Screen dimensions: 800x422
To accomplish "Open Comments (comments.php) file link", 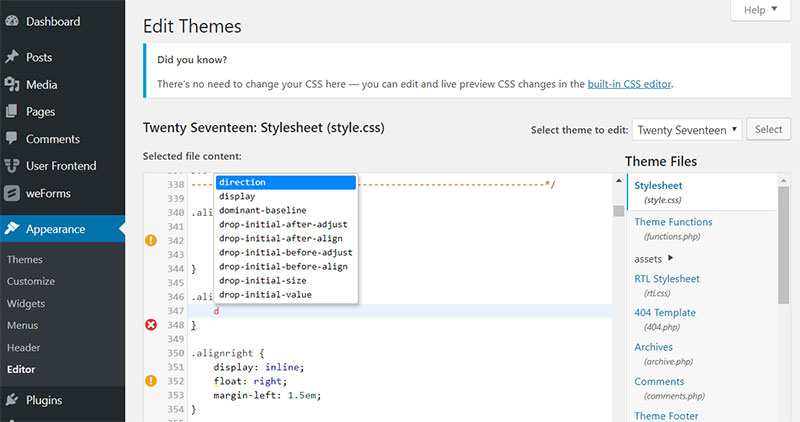I will click(x=659, y=382).
